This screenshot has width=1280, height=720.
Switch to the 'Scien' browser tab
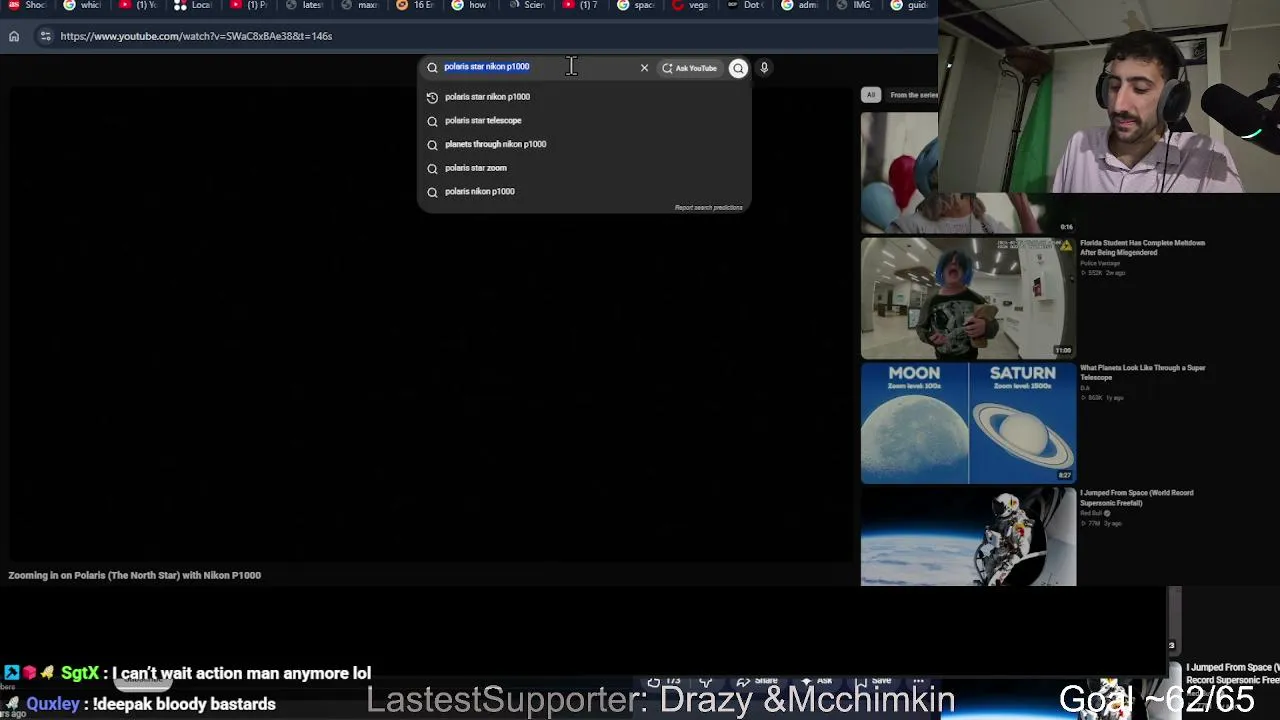coord(526,5)
